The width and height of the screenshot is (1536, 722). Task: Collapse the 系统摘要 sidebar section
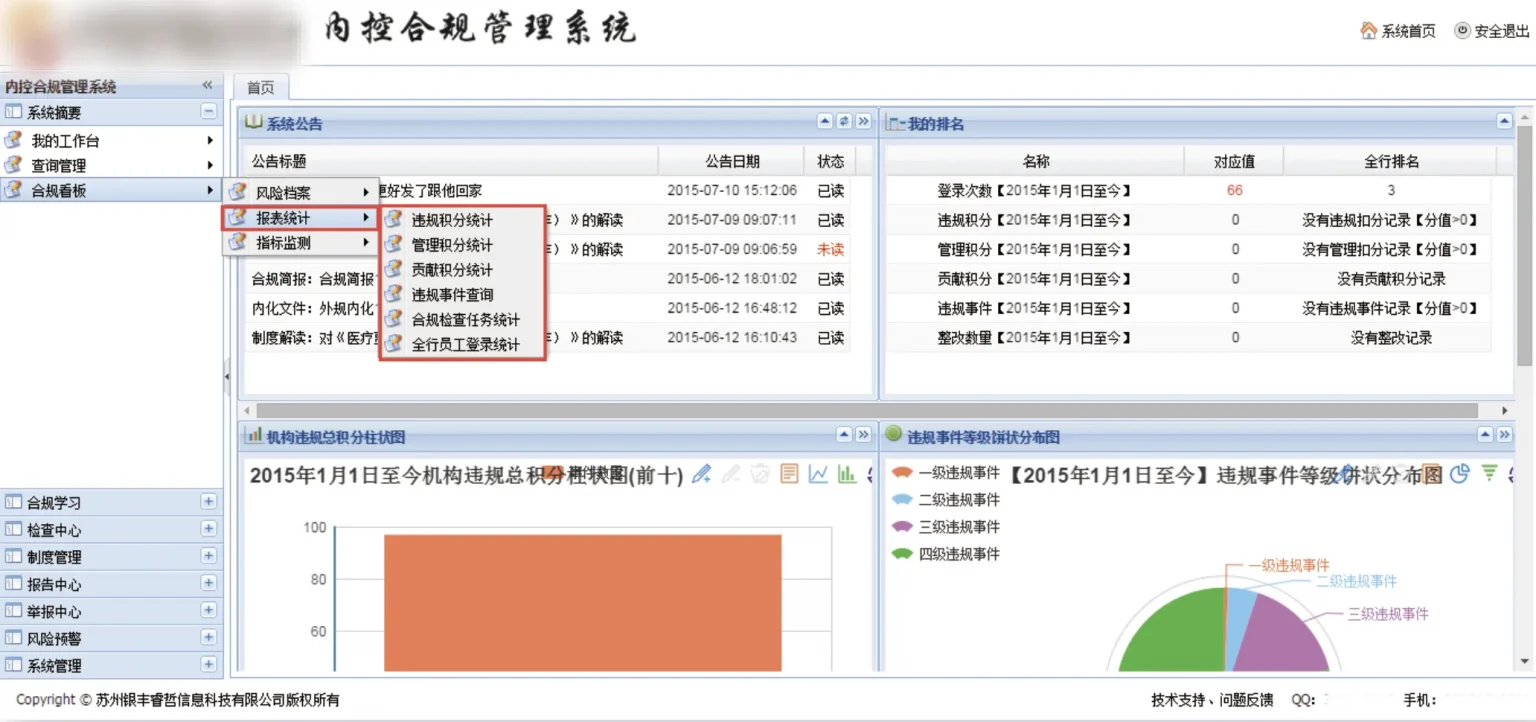tap(208, 112)
